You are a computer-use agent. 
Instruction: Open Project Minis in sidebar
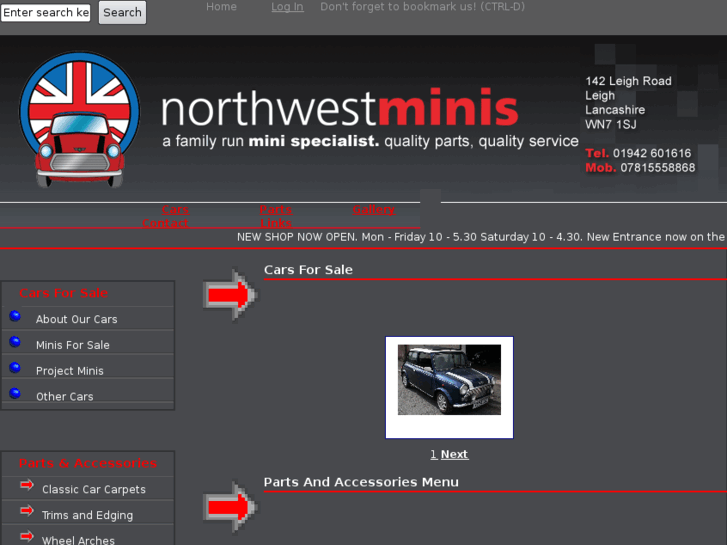[x=70, y=371]
